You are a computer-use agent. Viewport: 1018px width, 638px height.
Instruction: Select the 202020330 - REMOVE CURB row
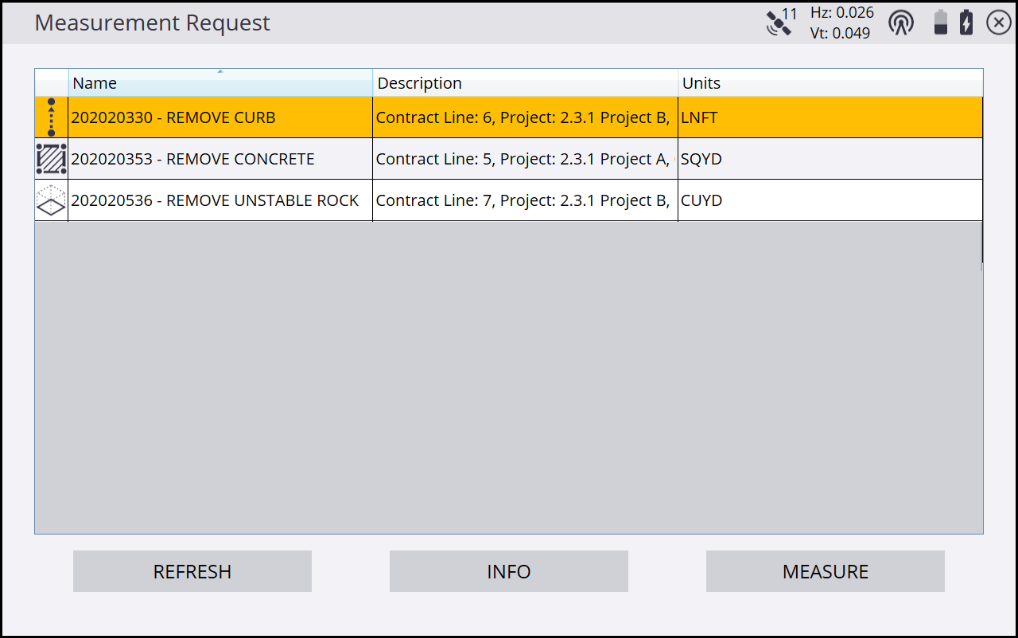click(220, 118)
